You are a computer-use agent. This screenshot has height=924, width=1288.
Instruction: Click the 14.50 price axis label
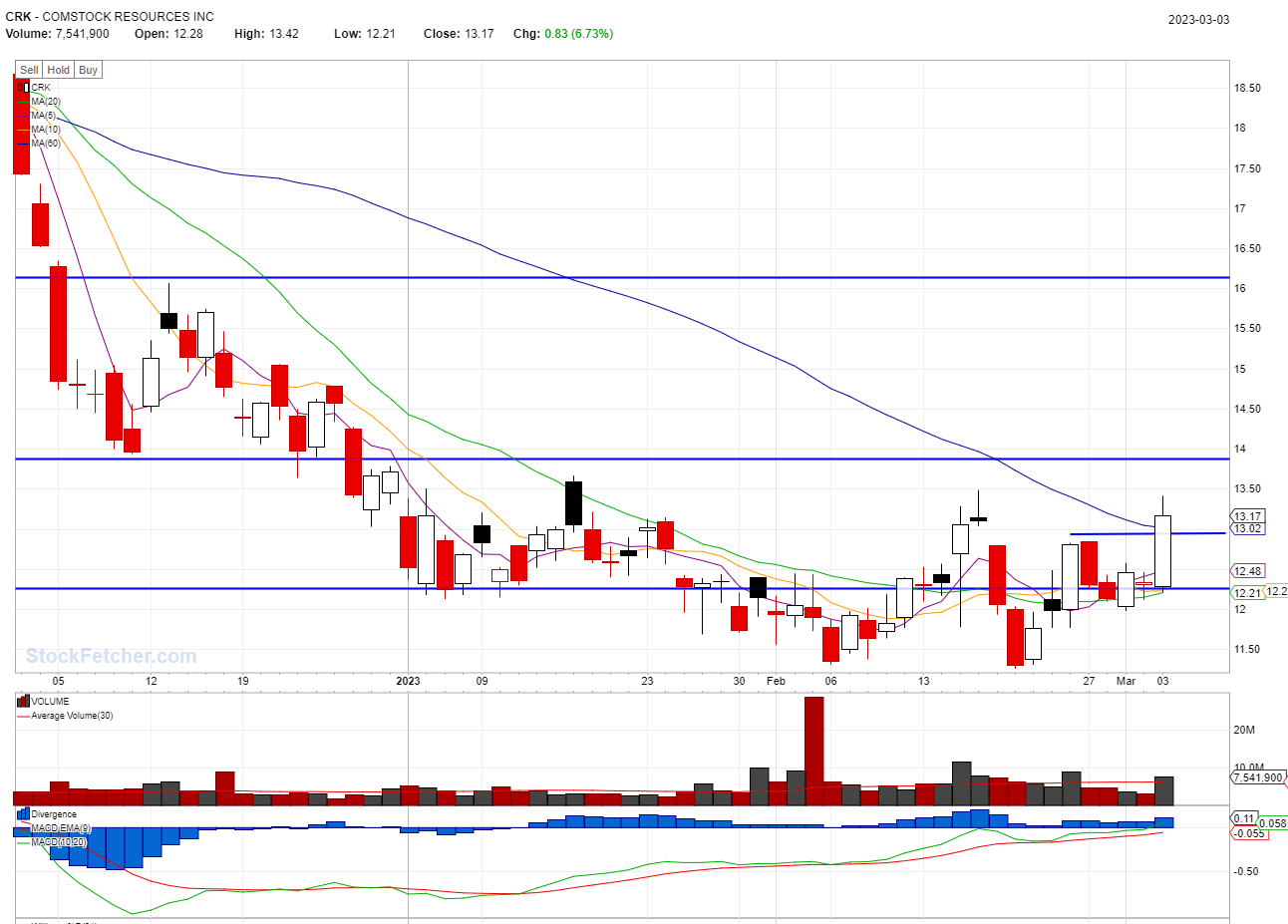click(1247, 409)
